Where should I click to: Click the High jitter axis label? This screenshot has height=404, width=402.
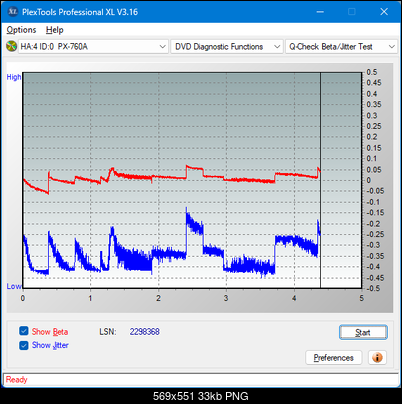[14, 77]
